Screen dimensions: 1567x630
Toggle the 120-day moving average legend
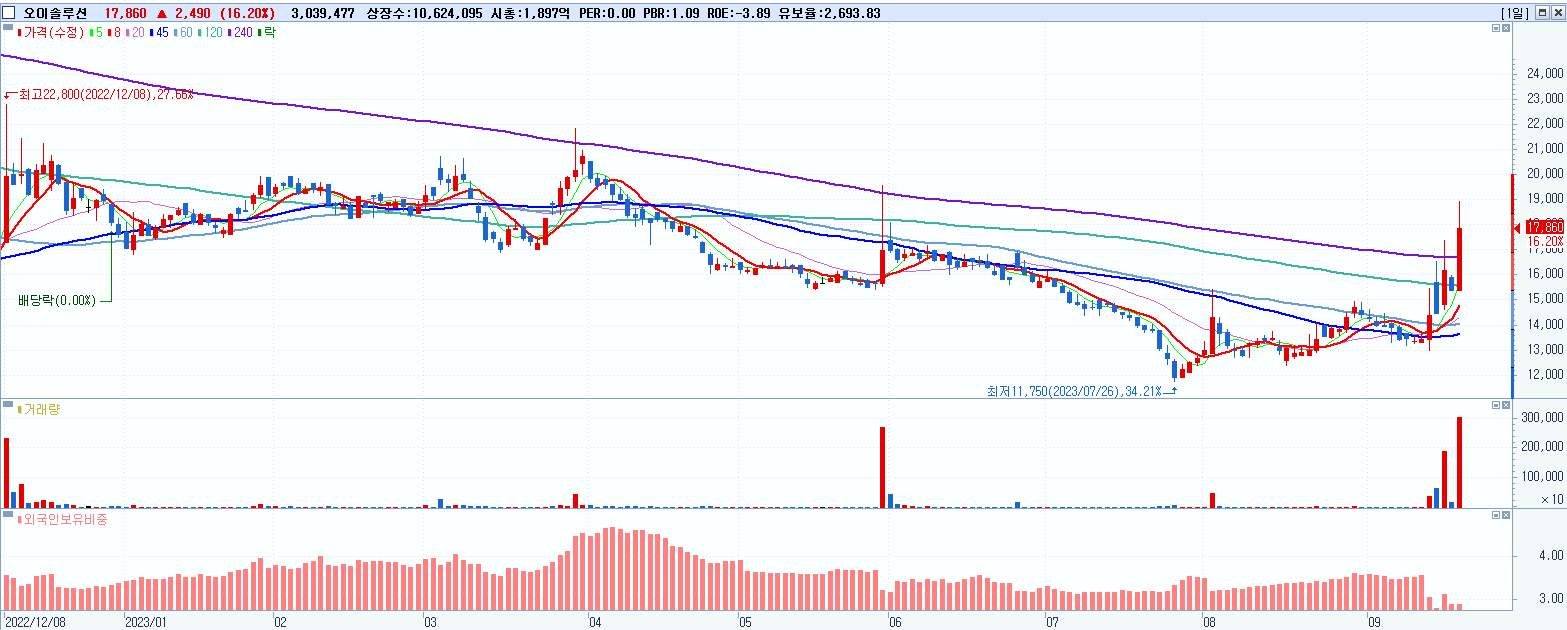tap(211, 33)
